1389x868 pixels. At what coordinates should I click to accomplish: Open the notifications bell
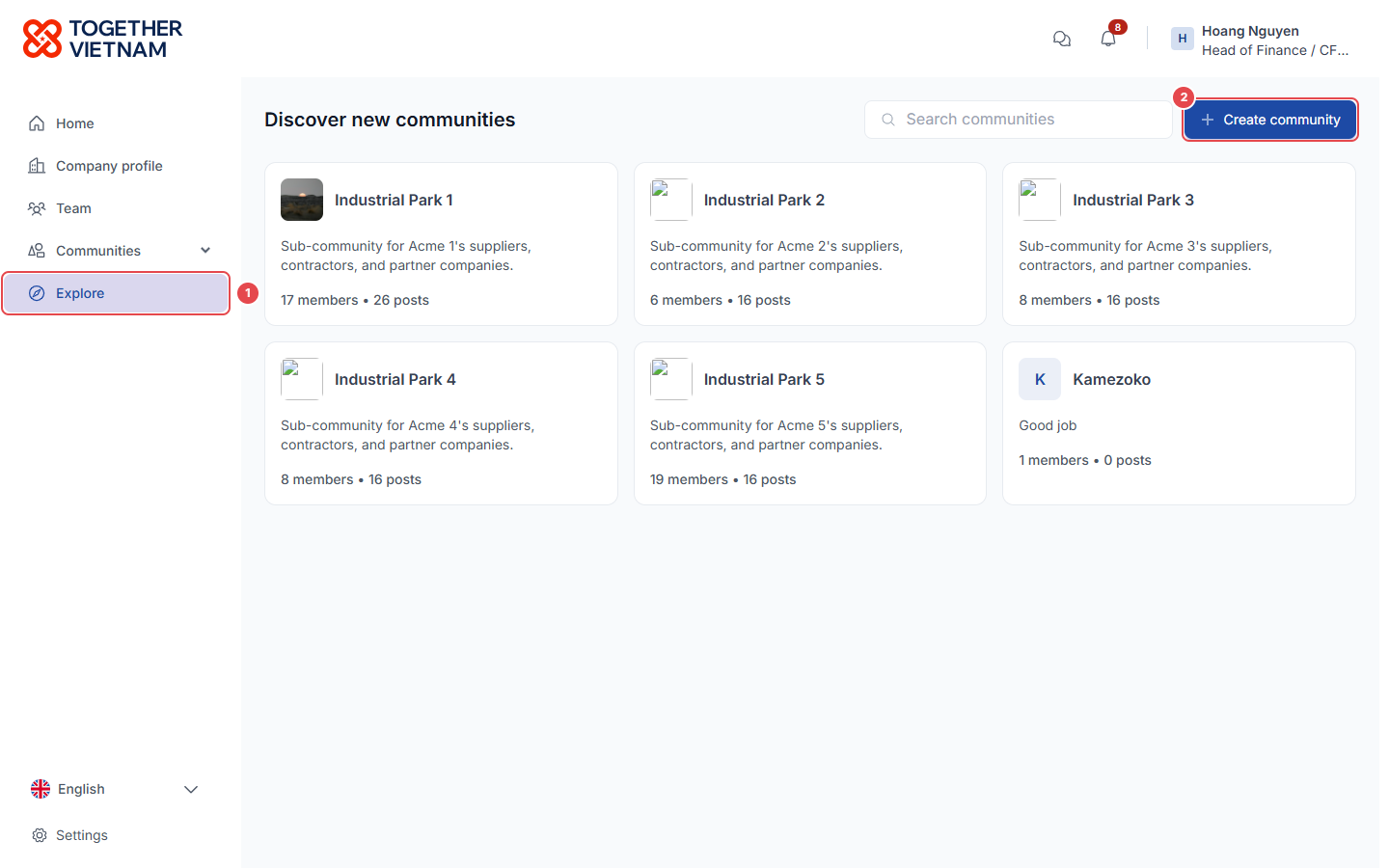(1108, 39)
